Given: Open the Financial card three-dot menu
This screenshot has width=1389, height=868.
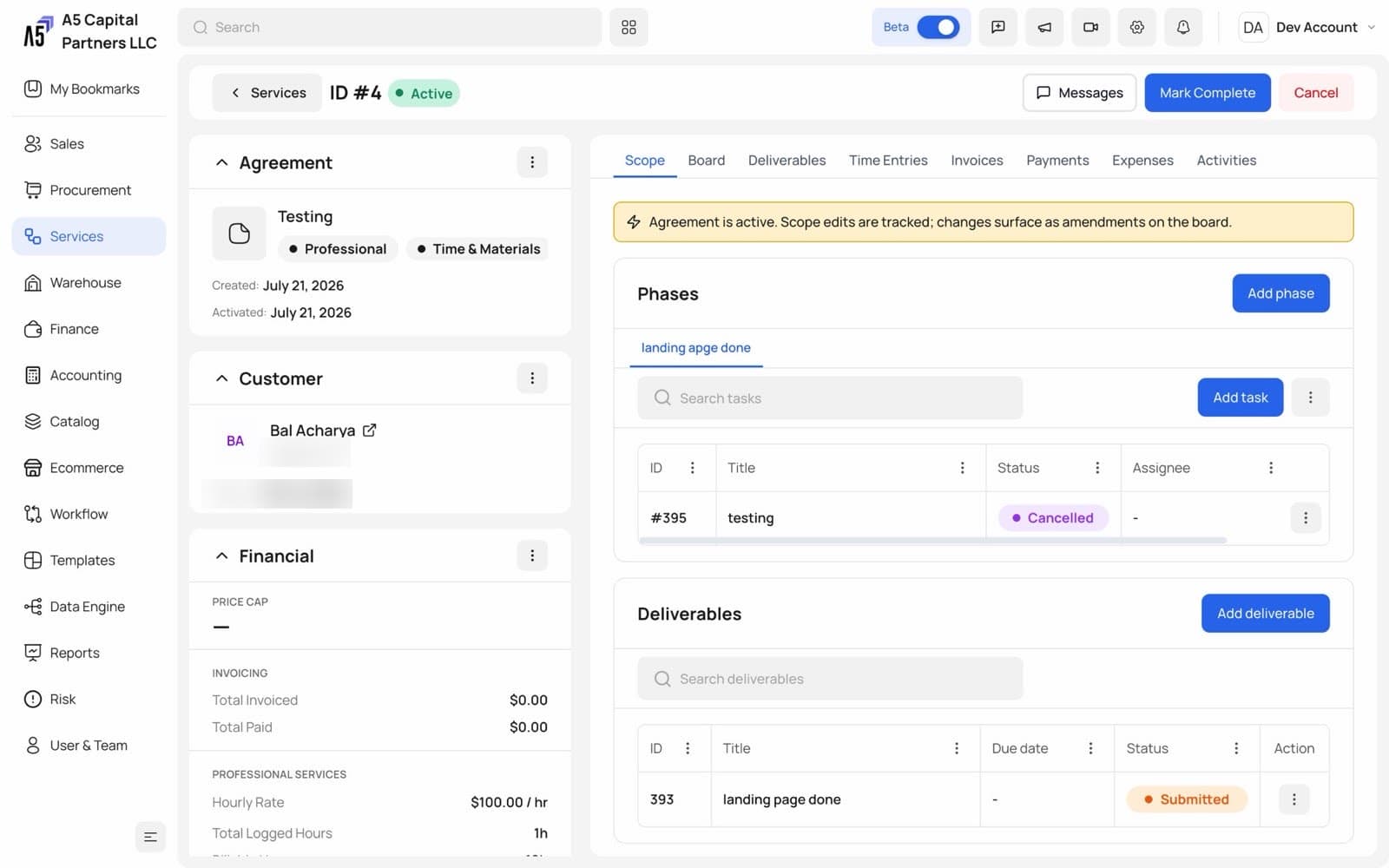Looking at the screenshot, I should tap(532, 556).
